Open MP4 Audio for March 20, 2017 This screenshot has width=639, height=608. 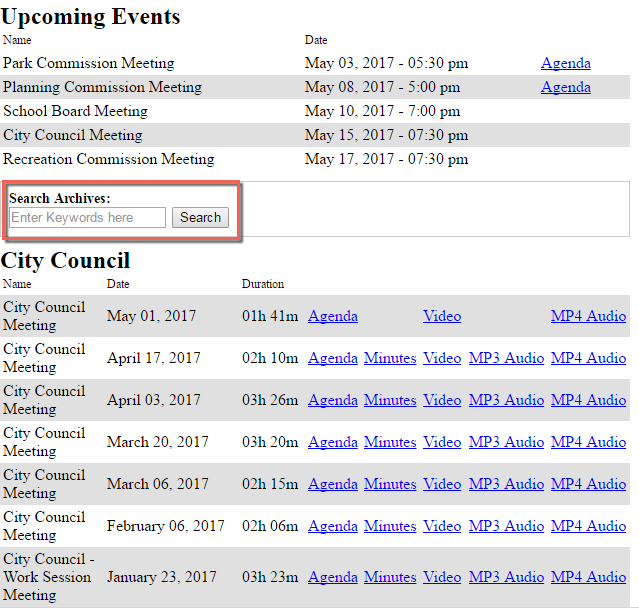pos(588,442)
